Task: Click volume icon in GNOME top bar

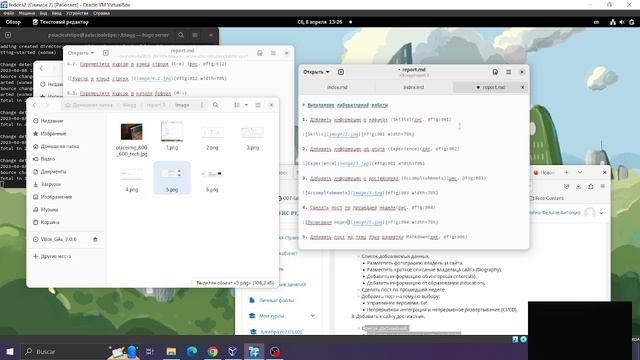Action: click(622, 22)
